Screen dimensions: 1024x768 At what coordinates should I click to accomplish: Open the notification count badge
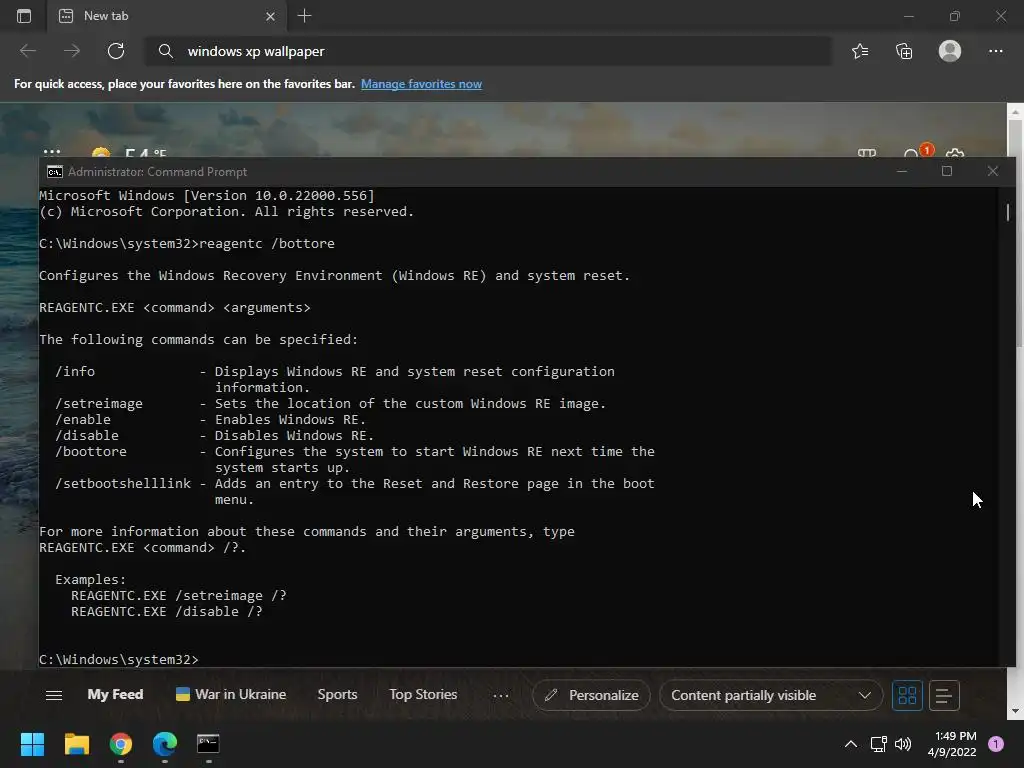[x=996, y=744]
